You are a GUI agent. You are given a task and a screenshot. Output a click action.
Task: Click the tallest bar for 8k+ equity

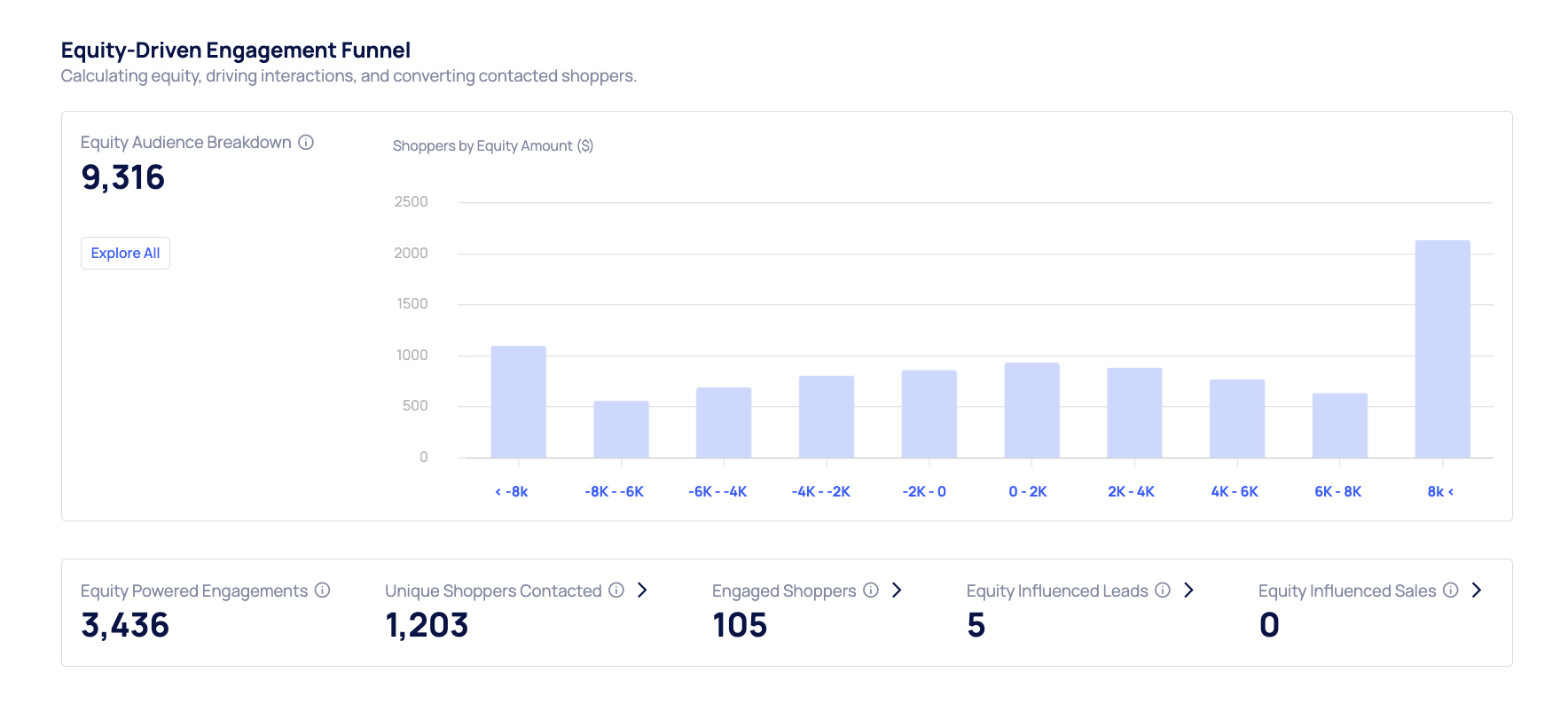[x=1442, y=349]
